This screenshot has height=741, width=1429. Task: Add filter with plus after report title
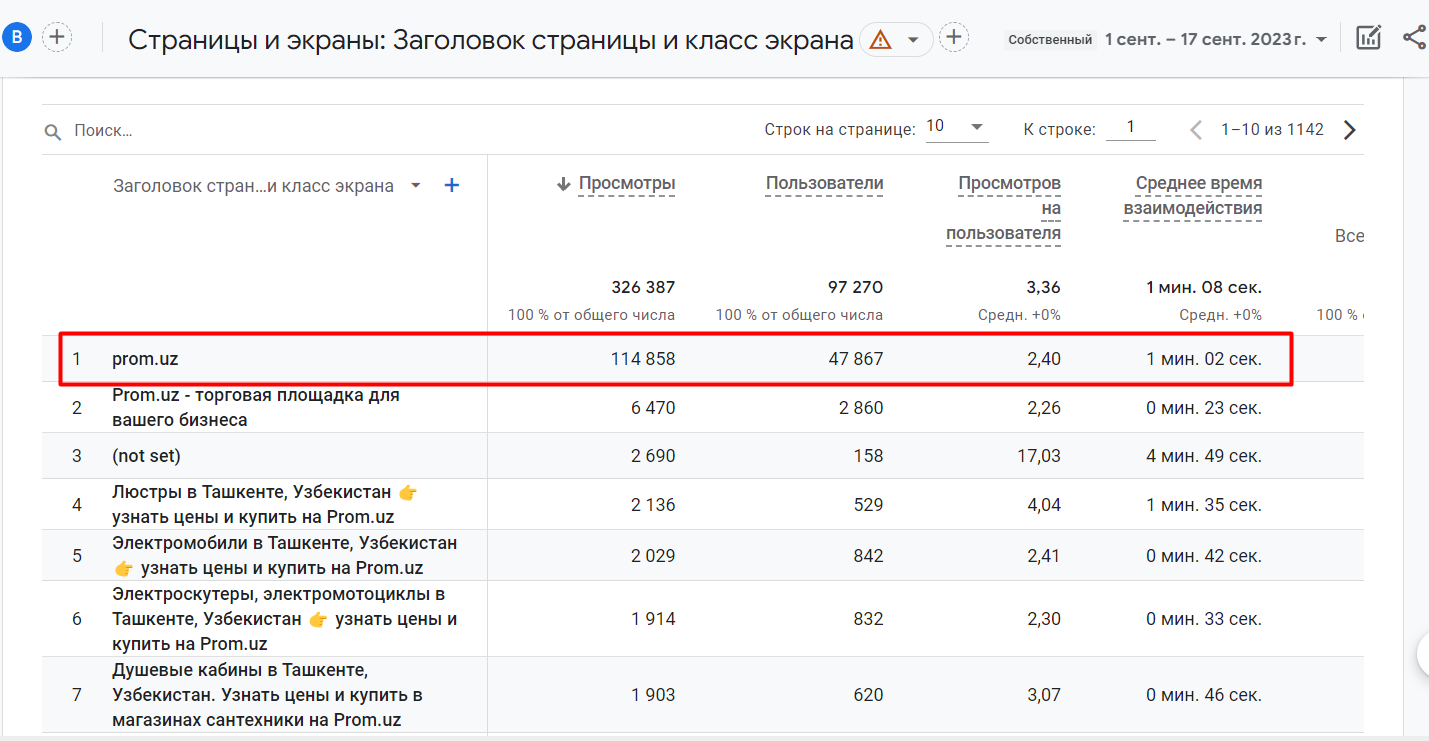(x=955, y=38)
